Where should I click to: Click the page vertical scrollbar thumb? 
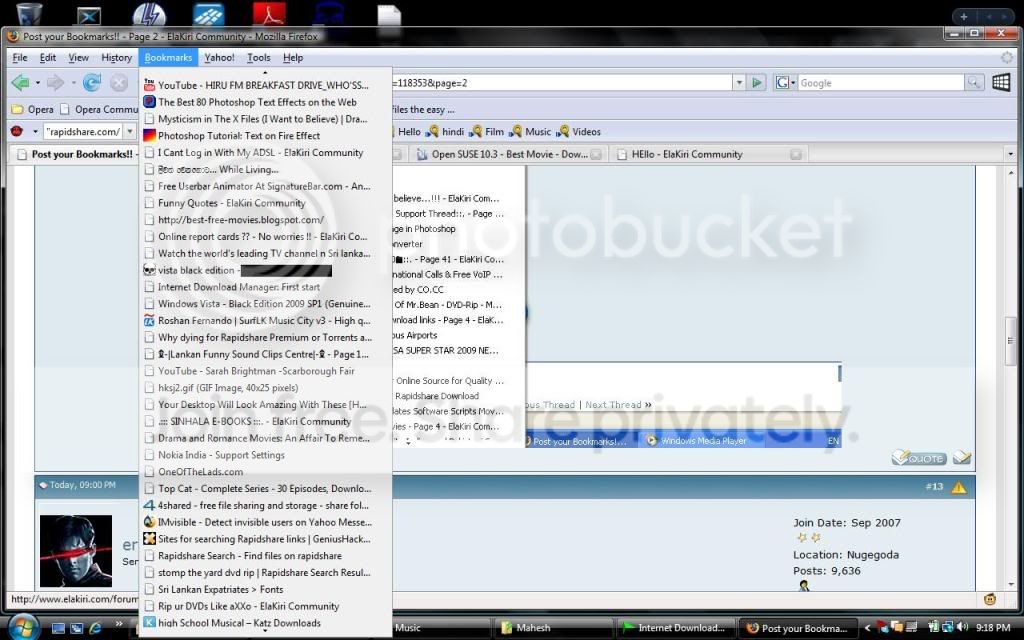pyautogui.click(x=1011, y=343)
